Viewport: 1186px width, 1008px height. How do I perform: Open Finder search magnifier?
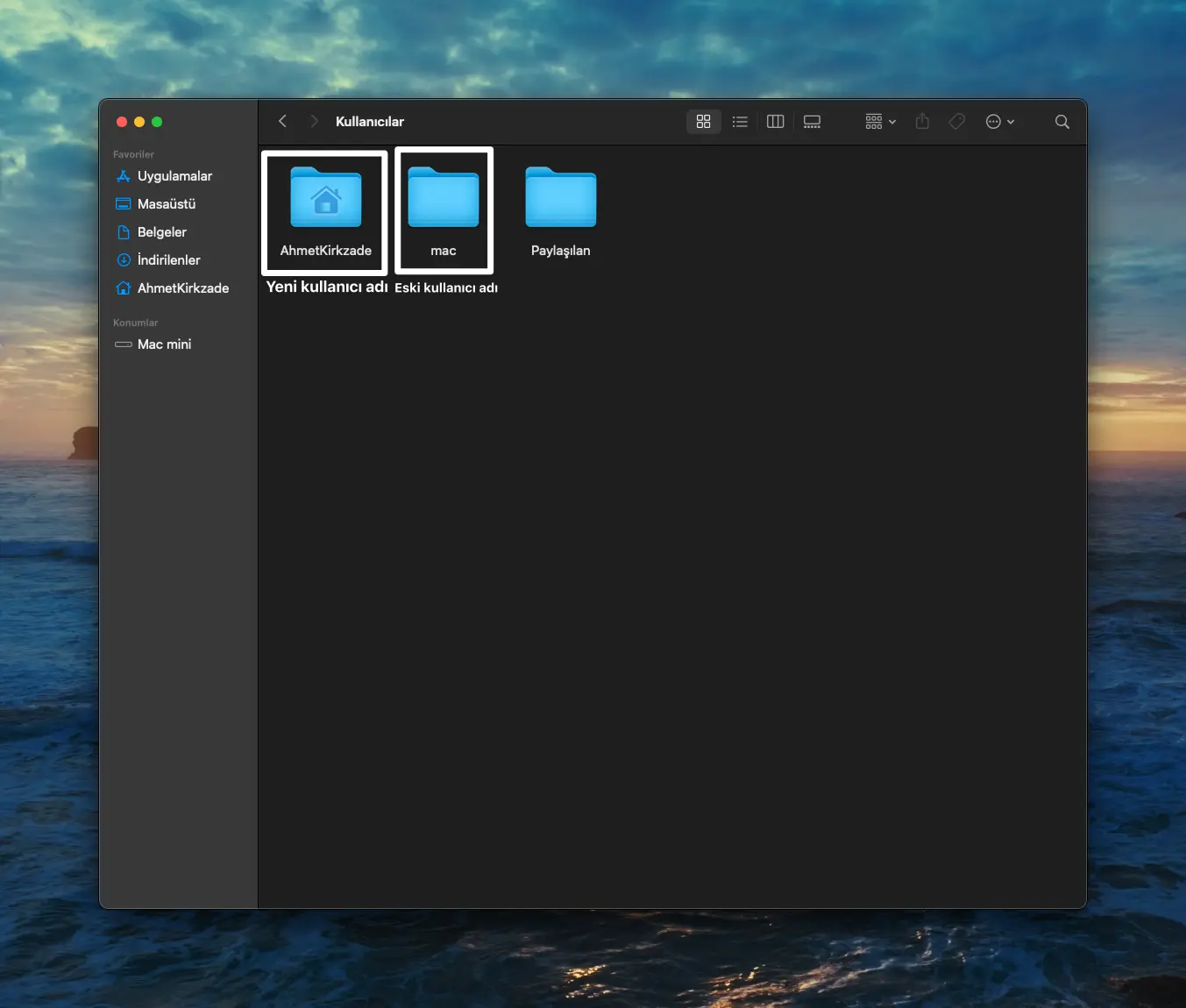[1062, 122]
